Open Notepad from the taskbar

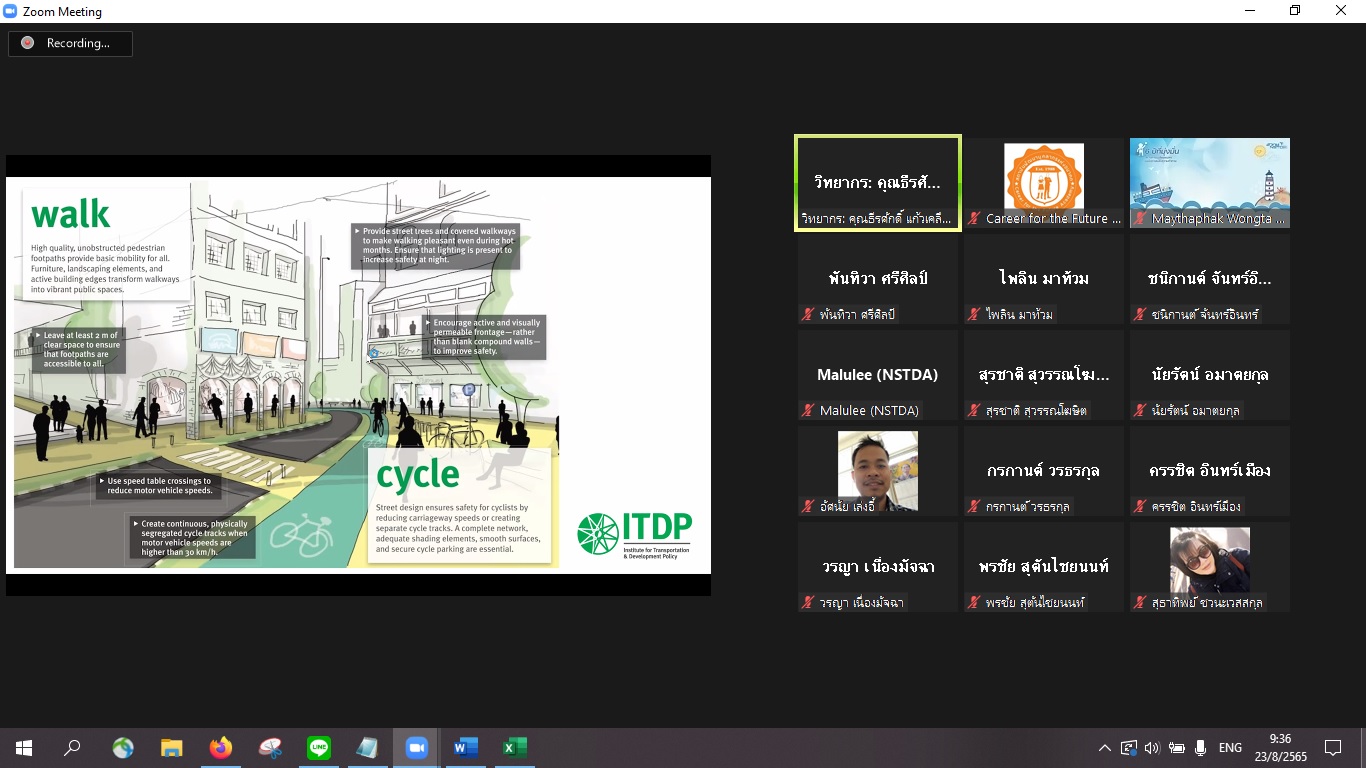[x=367, y=748]
